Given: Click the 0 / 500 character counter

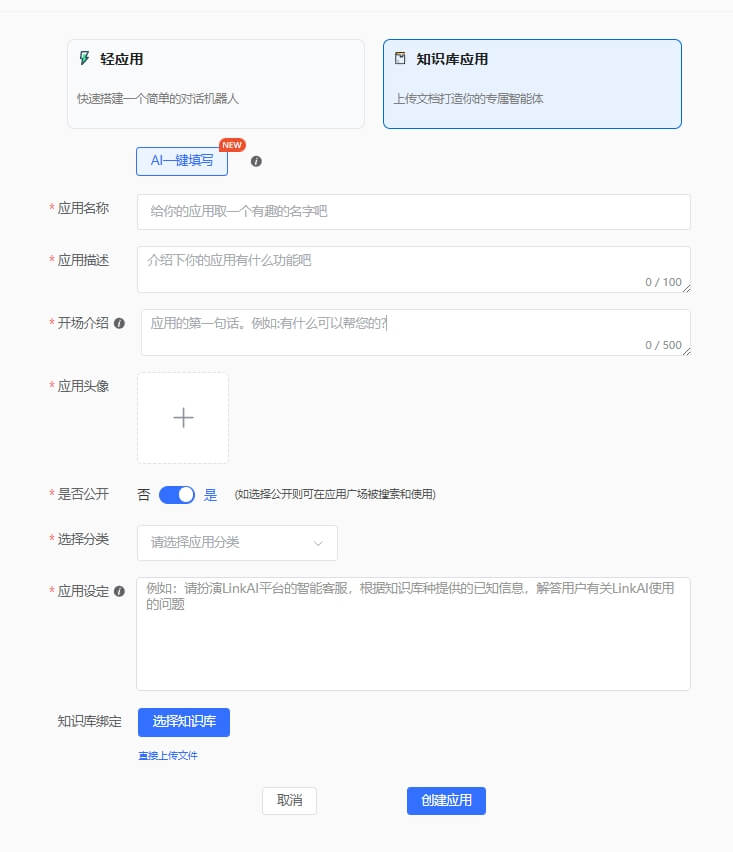Looking at the screenshot, I should point(663,345).
